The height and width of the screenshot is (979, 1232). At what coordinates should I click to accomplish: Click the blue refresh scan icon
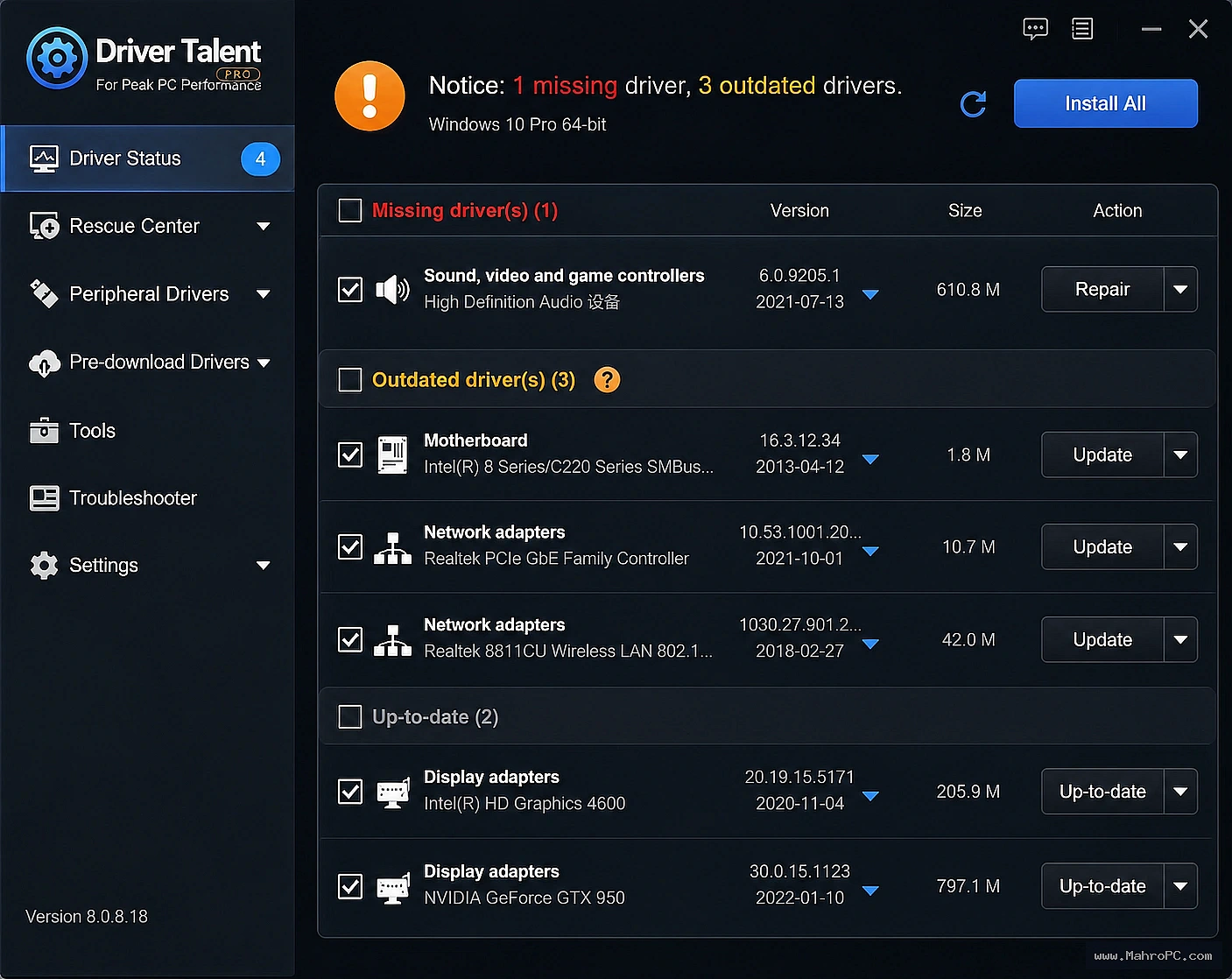coord(973,104)
